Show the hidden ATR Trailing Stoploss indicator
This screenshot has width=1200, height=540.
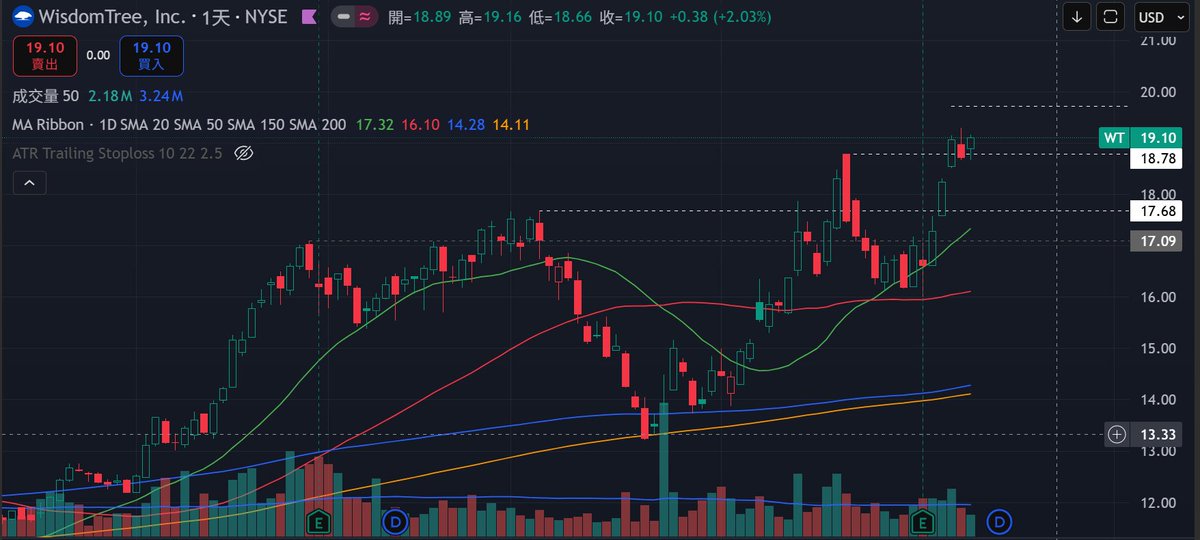click(x=243, y=153)
